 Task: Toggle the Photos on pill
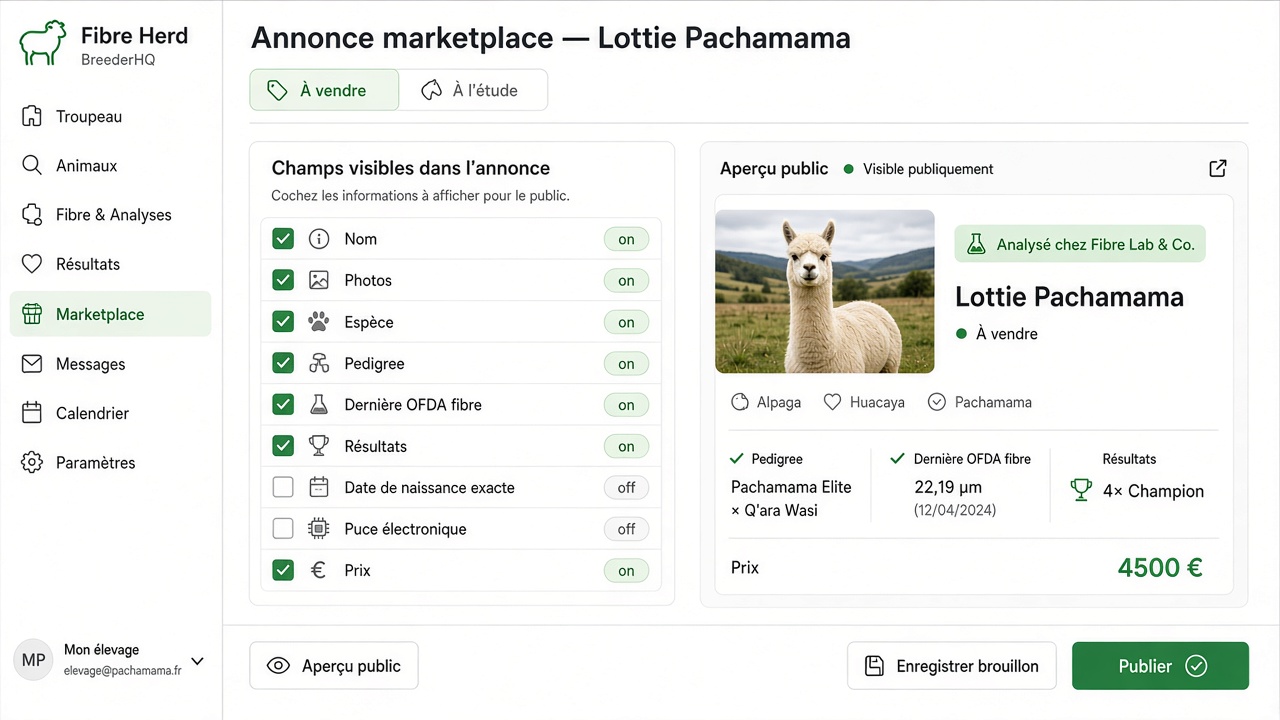[626, 281]
